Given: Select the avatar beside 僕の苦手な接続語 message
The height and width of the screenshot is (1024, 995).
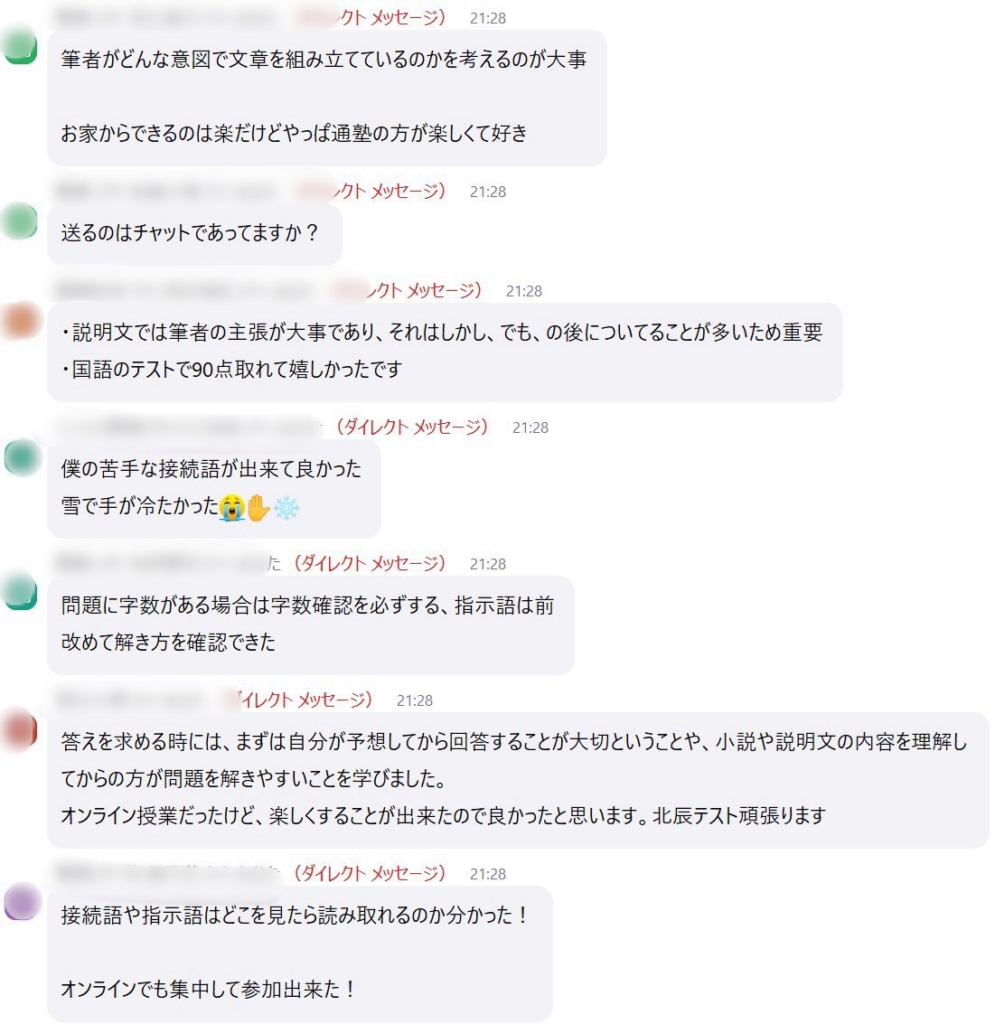Looking at the screenshot, I should click(x=20, y=456).
